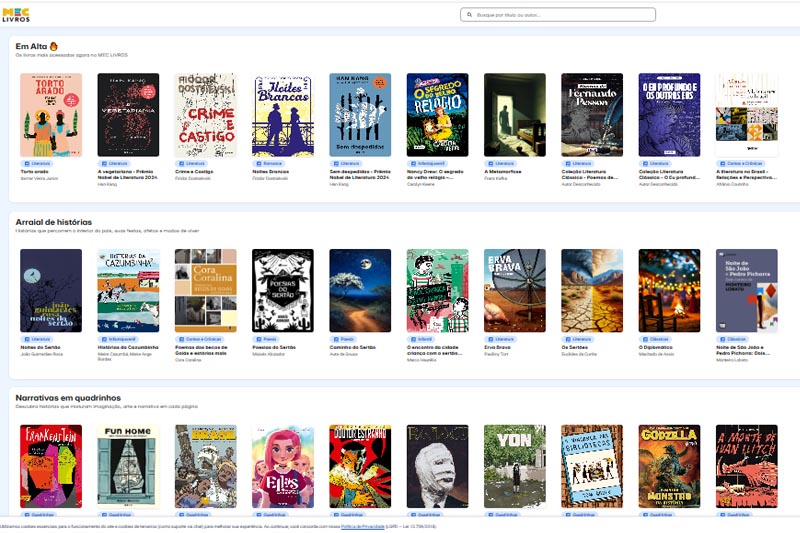This screenshot has width=800, height=533.
Task: Click the 'Noites Brancas' title text
Action: [x=271, y=172]
